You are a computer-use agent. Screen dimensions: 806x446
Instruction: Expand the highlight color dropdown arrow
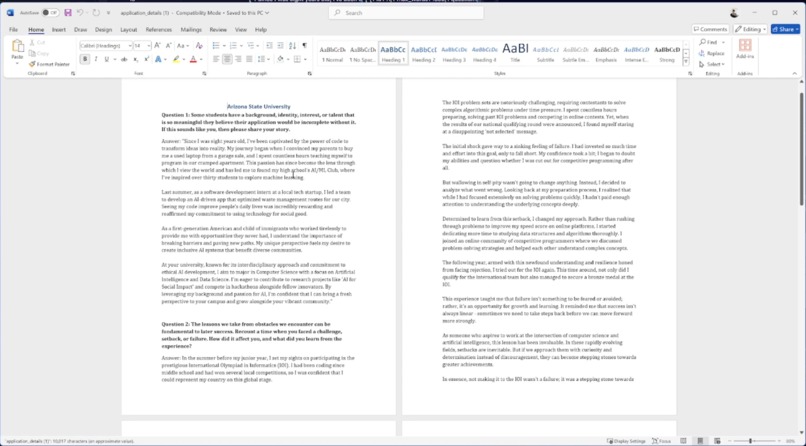click(185, 60)
